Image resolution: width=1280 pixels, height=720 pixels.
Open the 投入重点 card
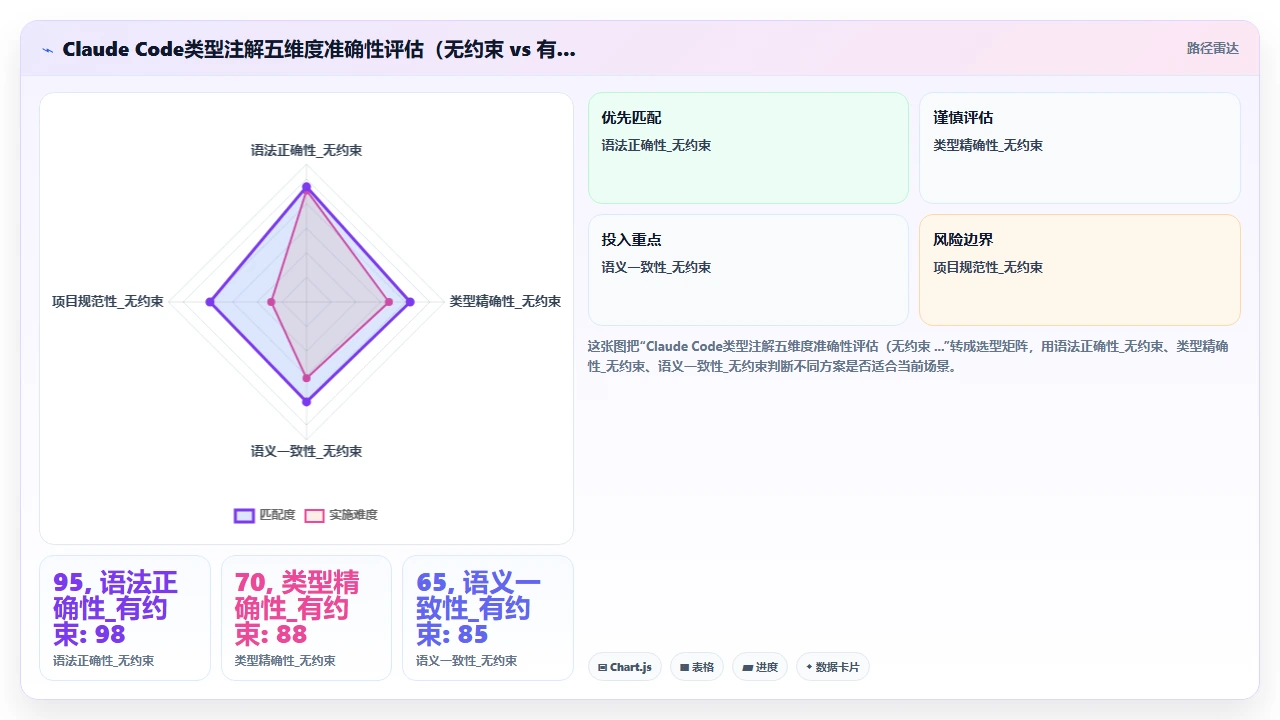click(748, 270)
